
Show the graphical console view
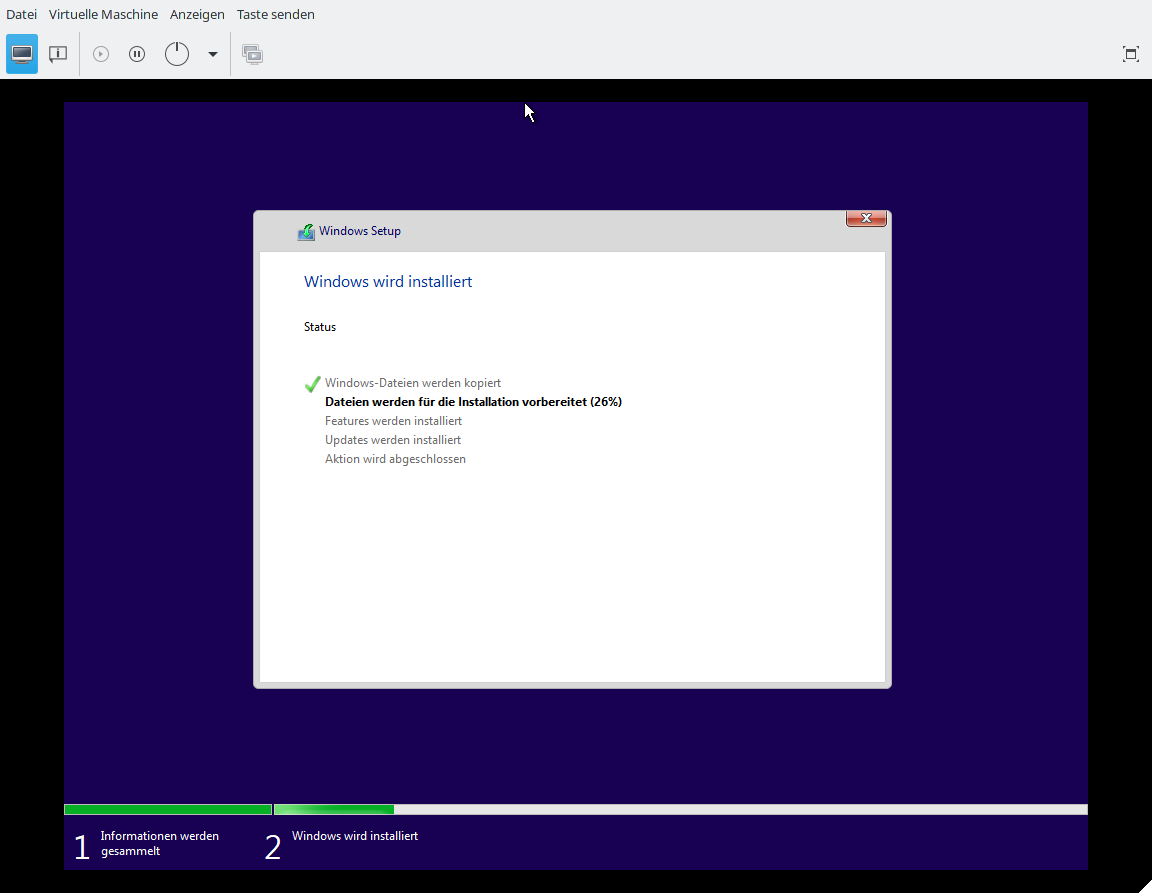22,54
